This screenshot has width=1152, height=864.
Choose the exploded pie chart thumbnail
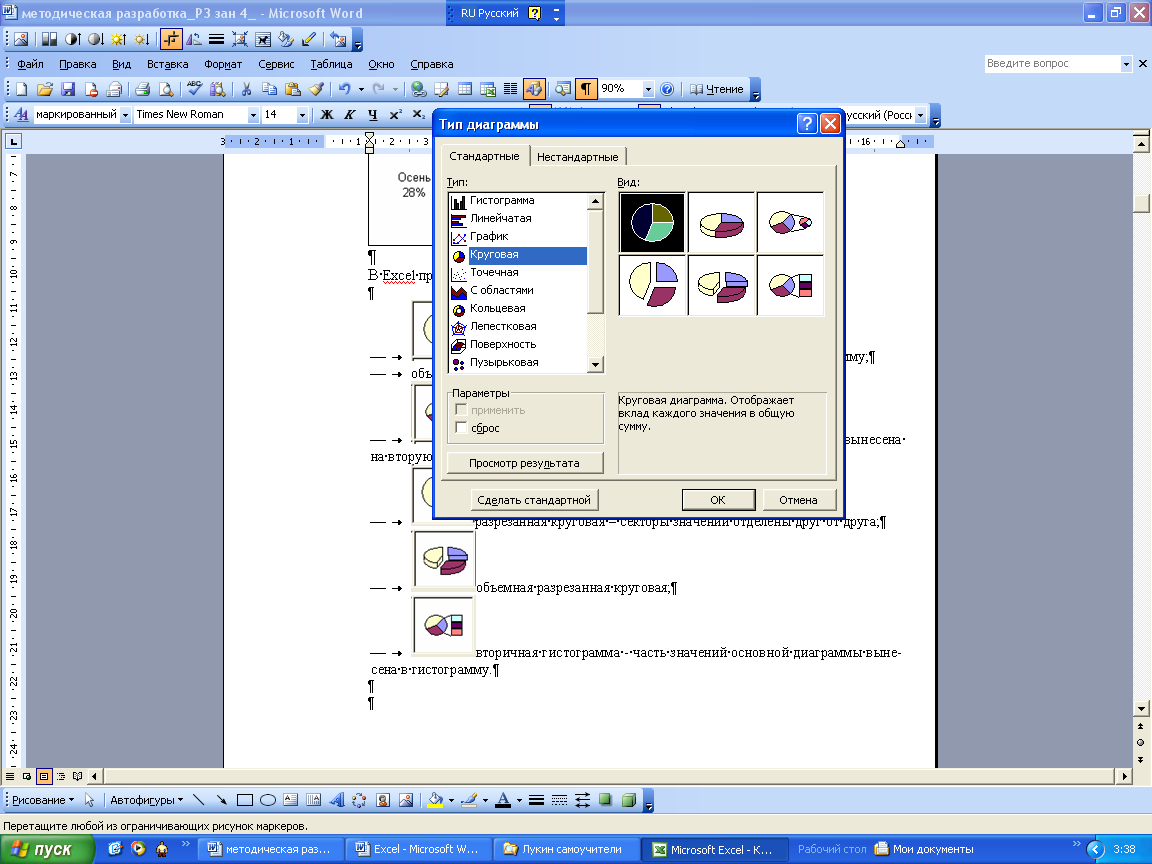652,286
